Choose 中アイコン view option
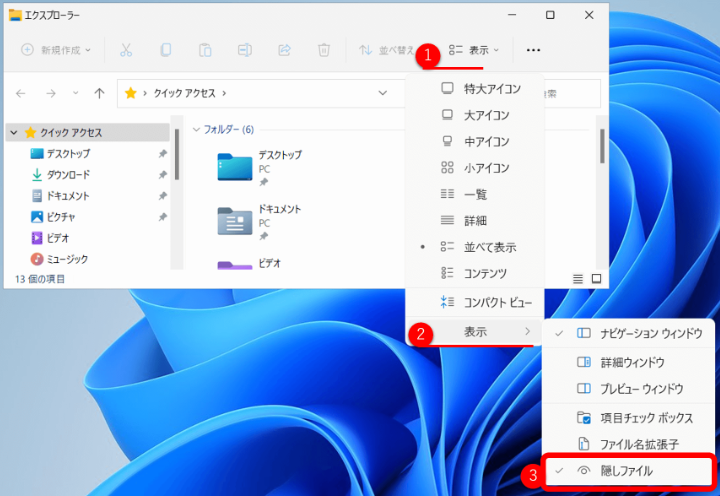Viewport: 720px width, 496px height. pyautogui.click(x=475, y=141)
